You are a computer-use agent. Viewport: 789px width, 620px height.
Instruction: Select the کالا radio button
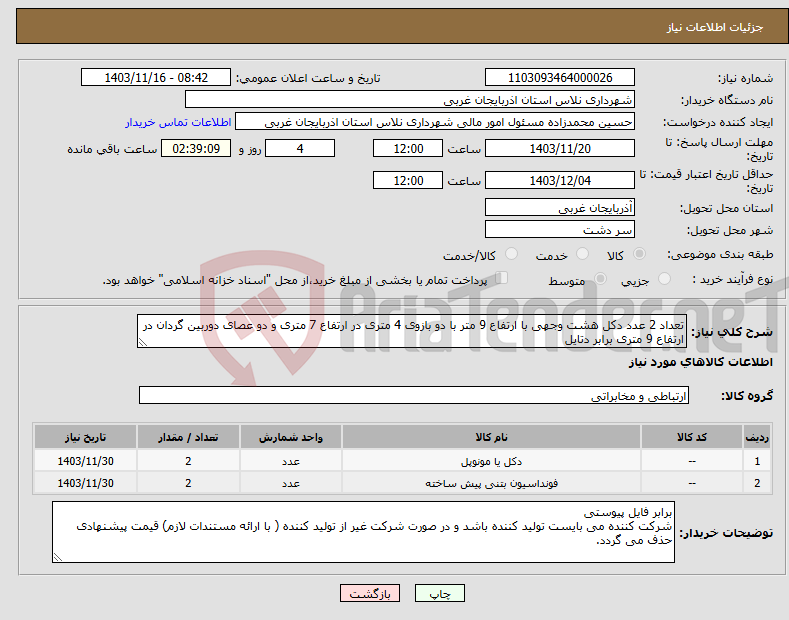[x=639, y=254]
